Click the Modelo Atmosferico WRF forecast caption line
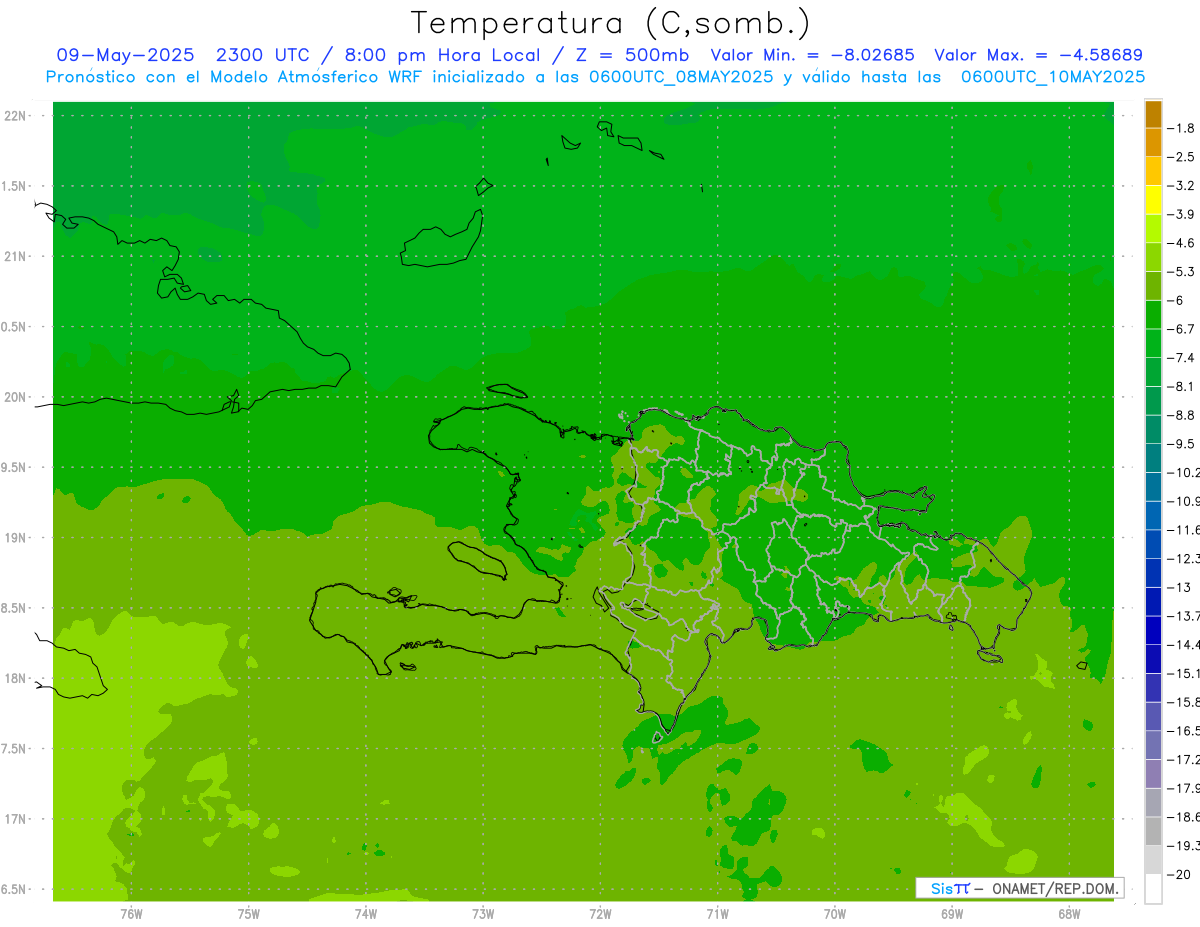 [x=596, y=76]
